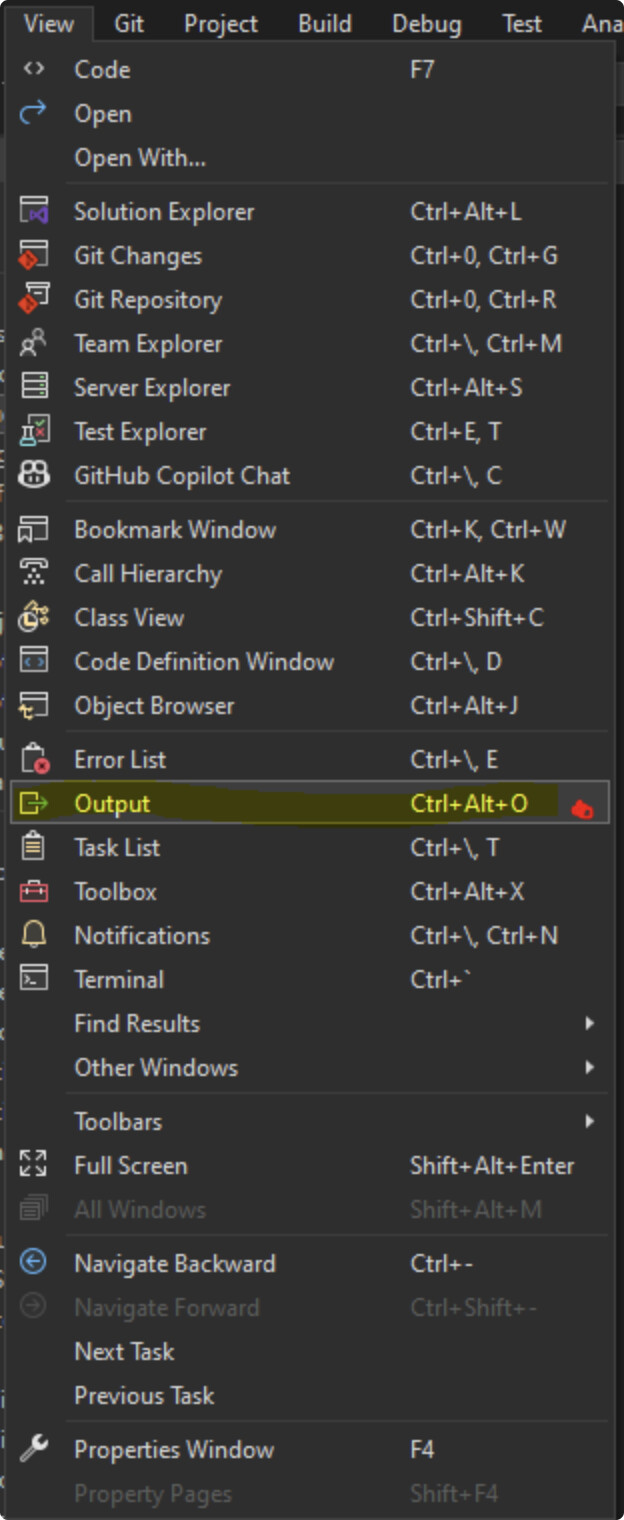This screenshot has height=1520, width=624.
Task: Select the highlighted Output menu entry
Action: (x=112, y=804)
